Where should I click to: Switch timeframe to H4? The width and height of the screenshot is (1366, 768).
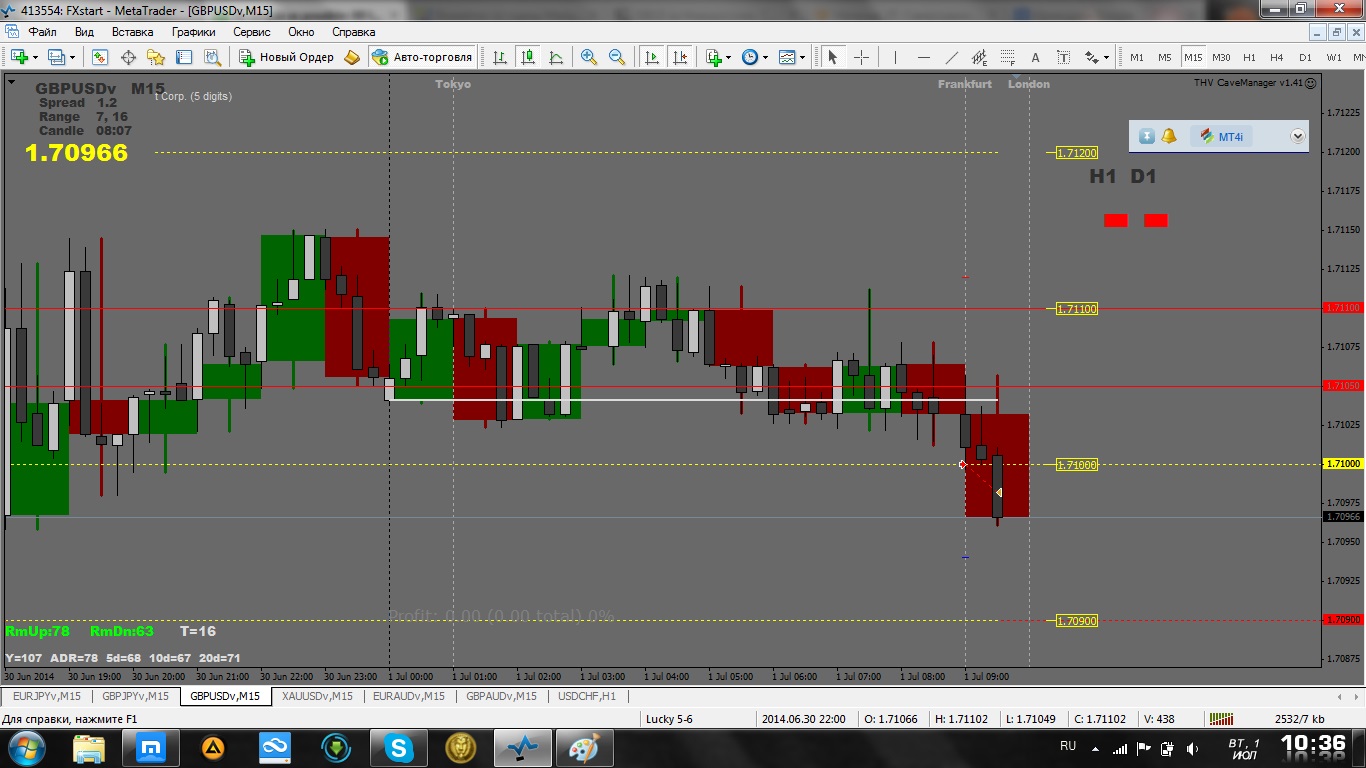(1277, 57)
